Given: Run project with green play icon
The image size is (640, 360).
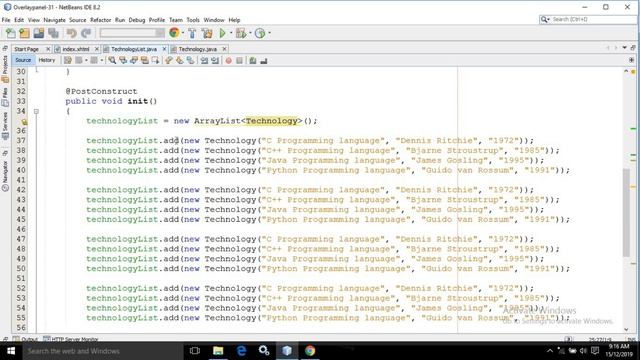Looking at the screenshot, I should tap(222, 33).
